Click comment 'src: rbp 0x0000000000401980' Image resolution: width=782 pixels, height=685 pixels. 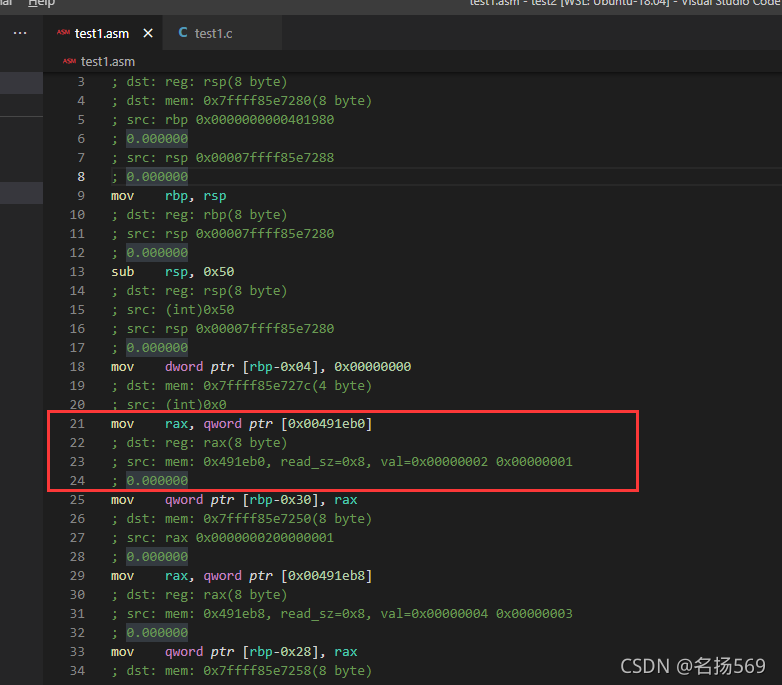click(x=222, y=120)
